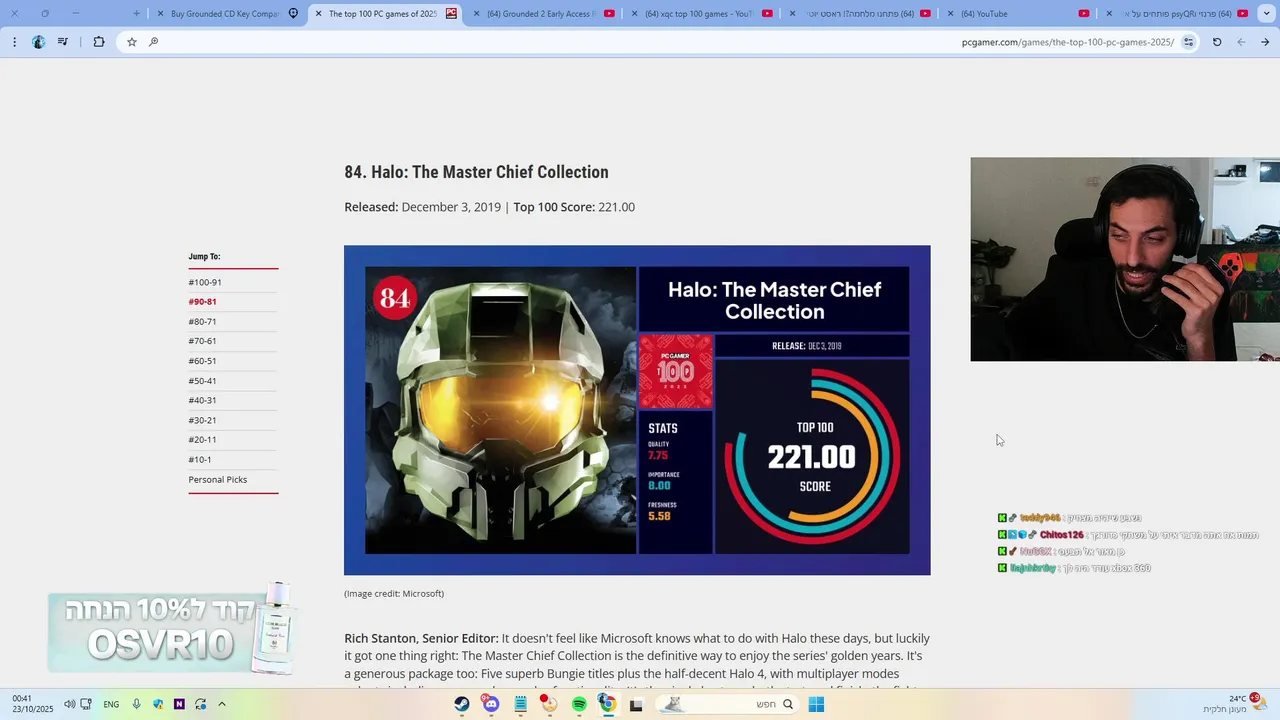Select the top 100 PC games tab
Image resolution: width=1280 pixels, height=720 pixels.
click(386, 14)
